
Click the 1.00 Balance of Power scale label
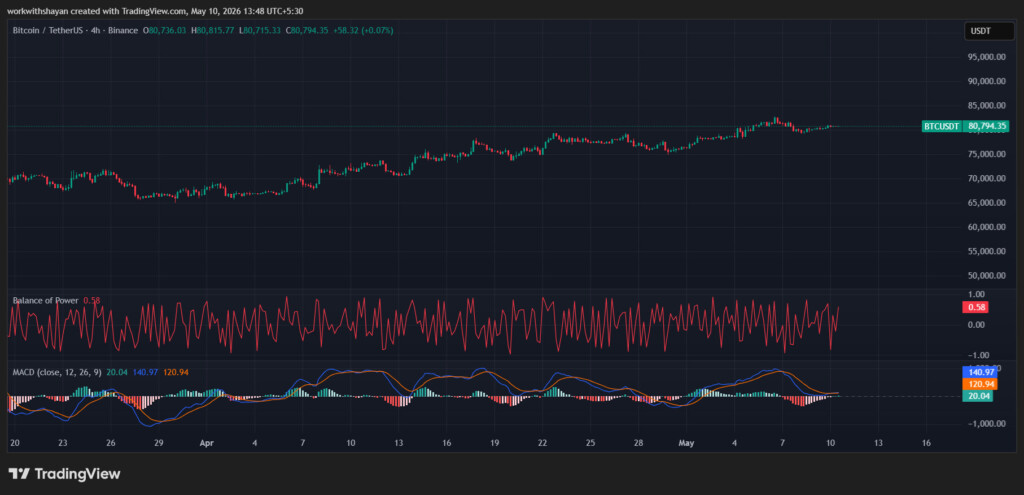[976, 295]
